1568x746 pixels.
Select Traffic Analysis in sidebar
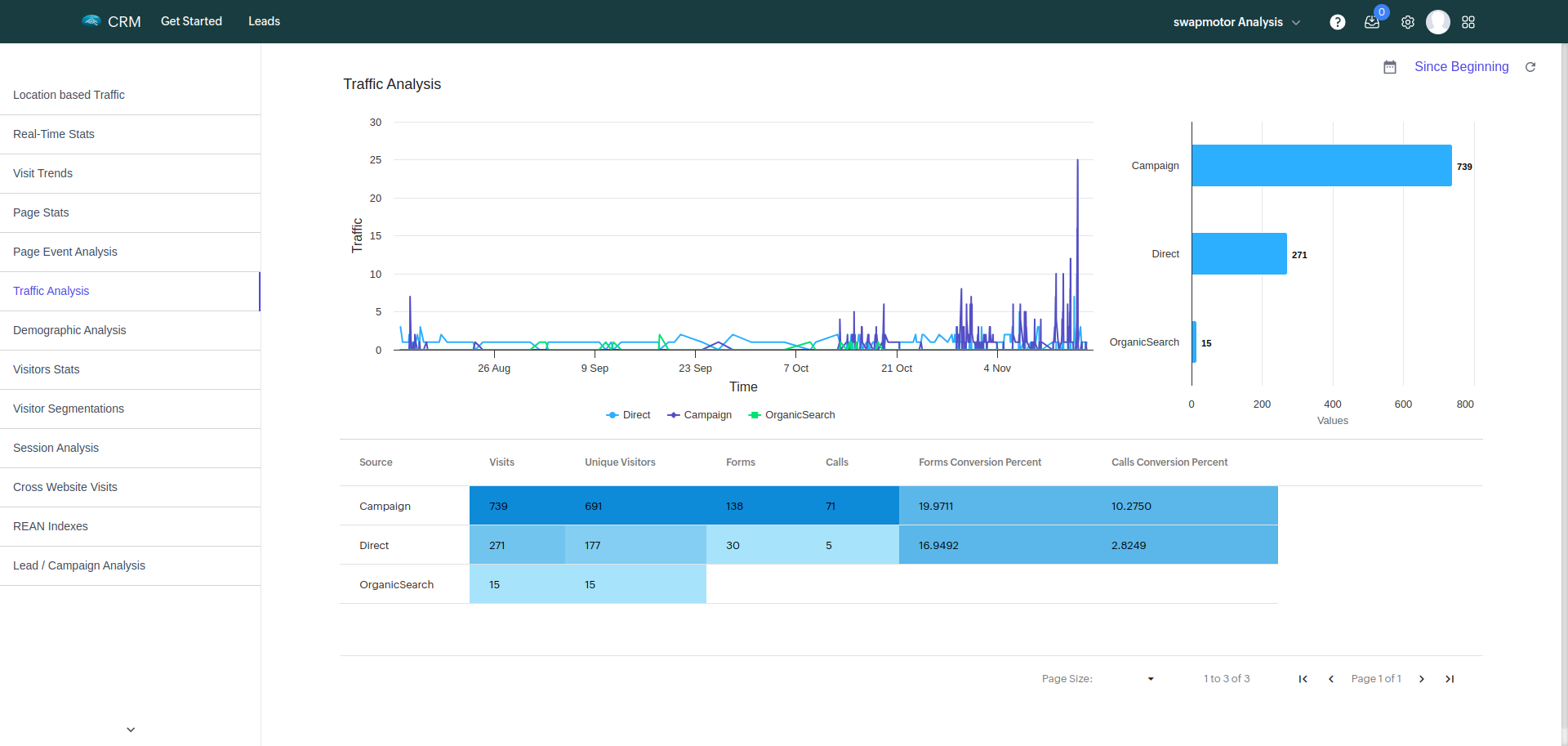click(x=130, y=292)
